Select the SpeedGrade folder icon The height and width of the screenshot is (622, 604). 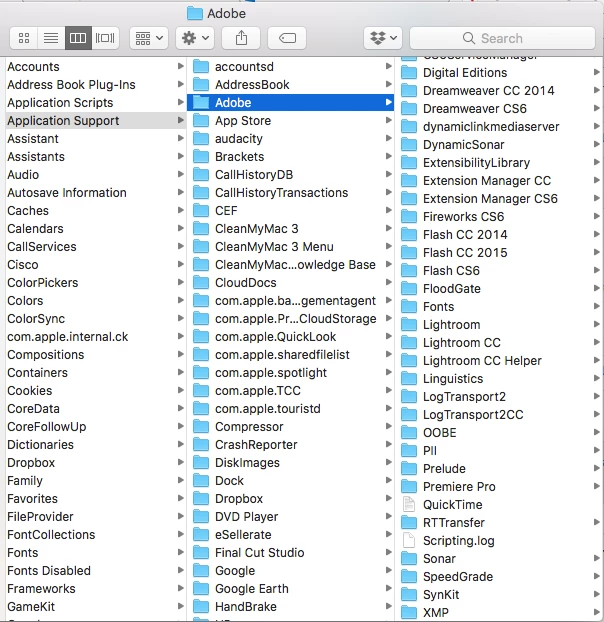pyautogui.click(x=409, y=577)
